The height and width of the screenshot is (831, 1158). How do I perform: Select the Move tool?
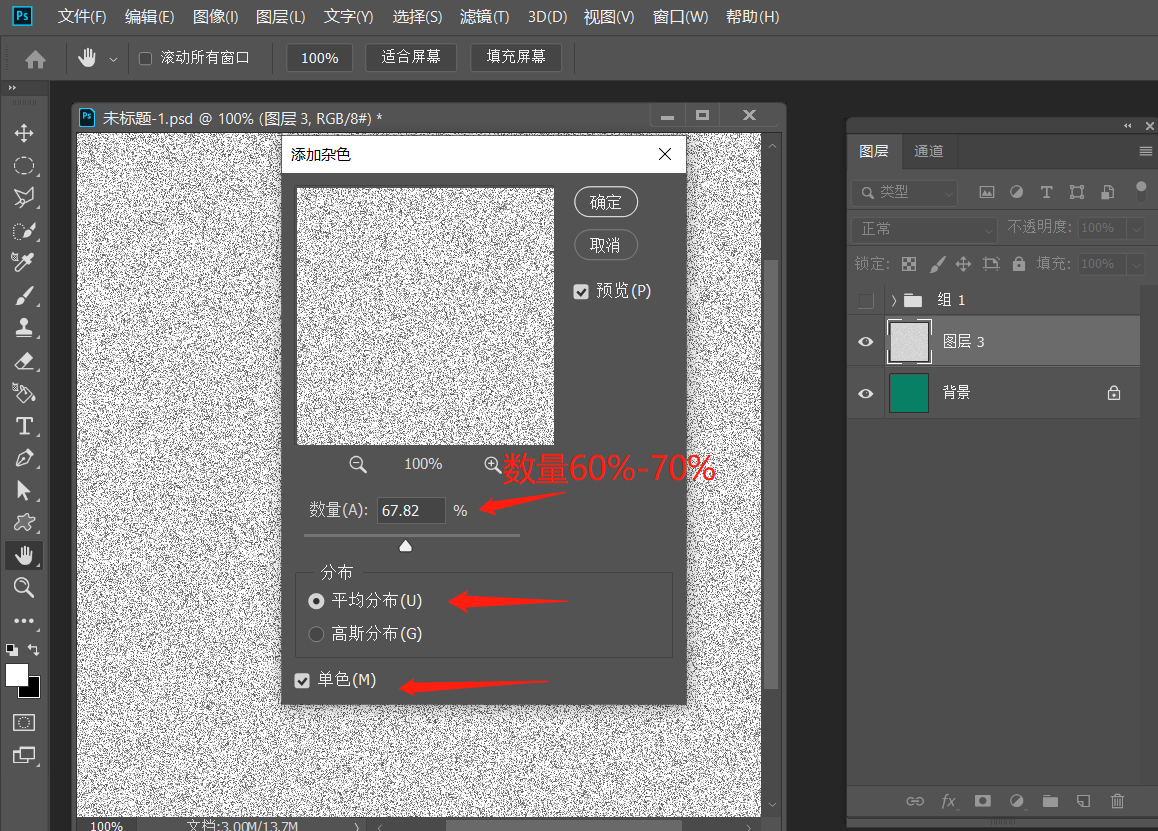(24, 133)
